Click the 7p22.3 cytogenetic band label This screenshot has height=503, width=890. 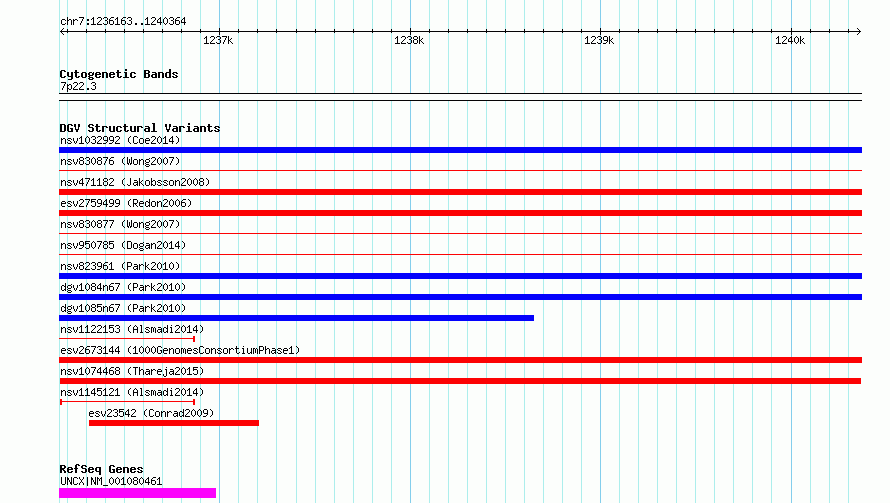pyautogui.click(x=78, y=86)
